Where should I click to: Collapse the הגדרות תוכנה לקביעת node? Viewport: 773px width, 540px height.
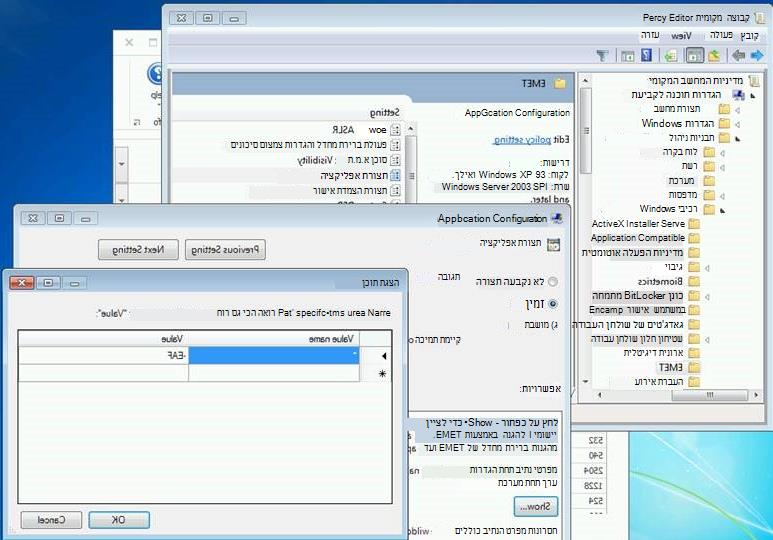(x=753, y=96)
